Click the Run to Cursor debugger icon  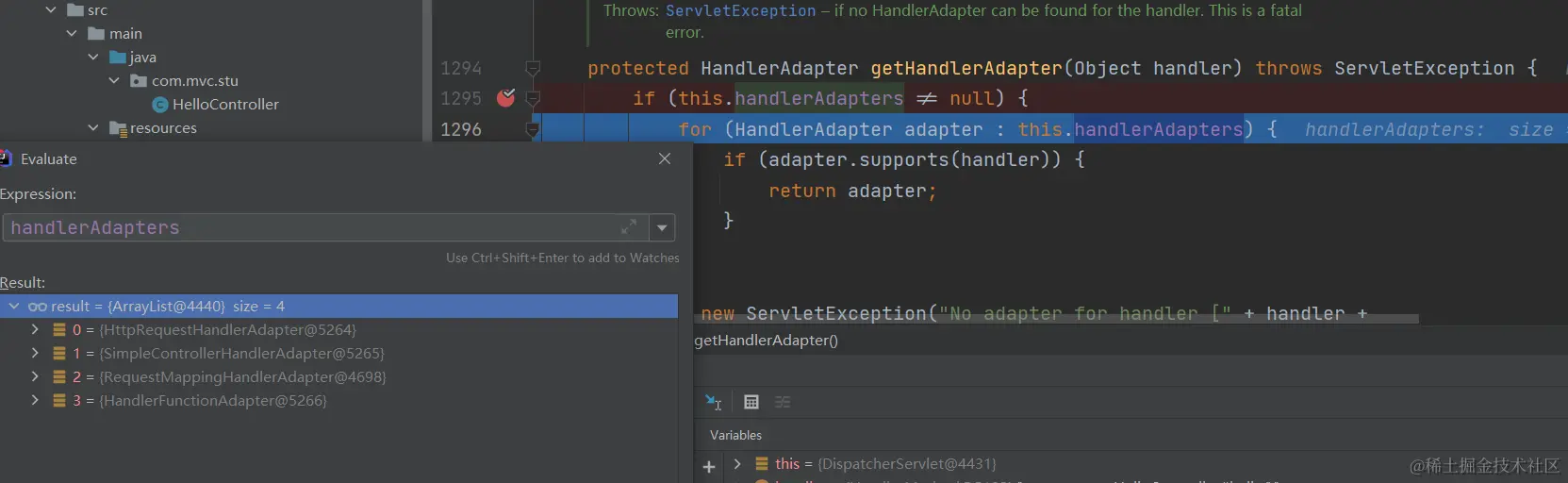714,402
